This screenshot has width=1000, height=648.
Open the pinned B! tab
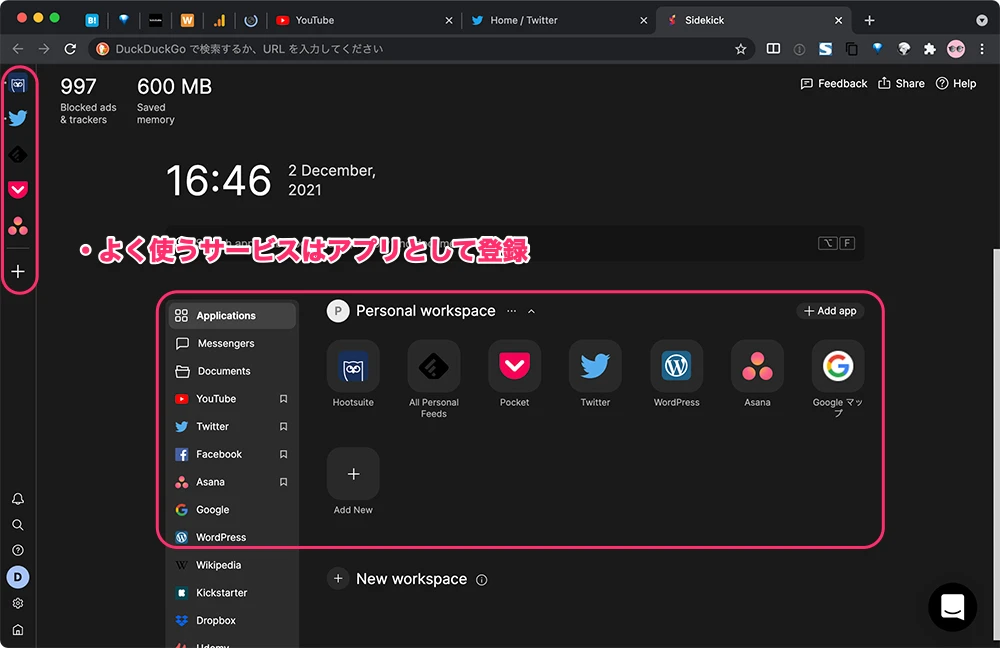(x=92, y=20)
